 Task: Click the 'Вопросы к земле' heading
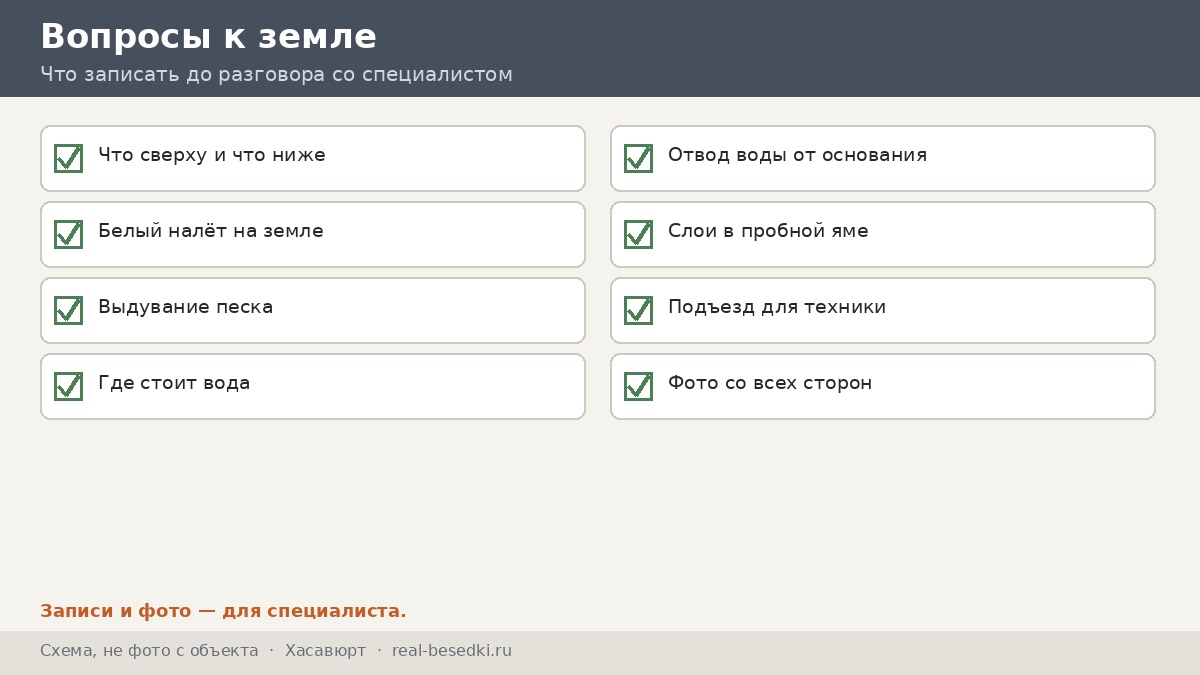tap(208, 37)
